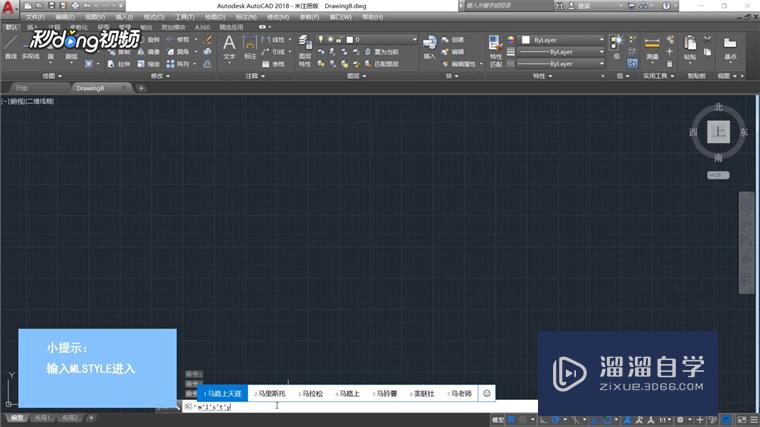This screenshot has height=427, width=760.
Task: Click the Model (模型) layout tab
Action: coord(17,417)
